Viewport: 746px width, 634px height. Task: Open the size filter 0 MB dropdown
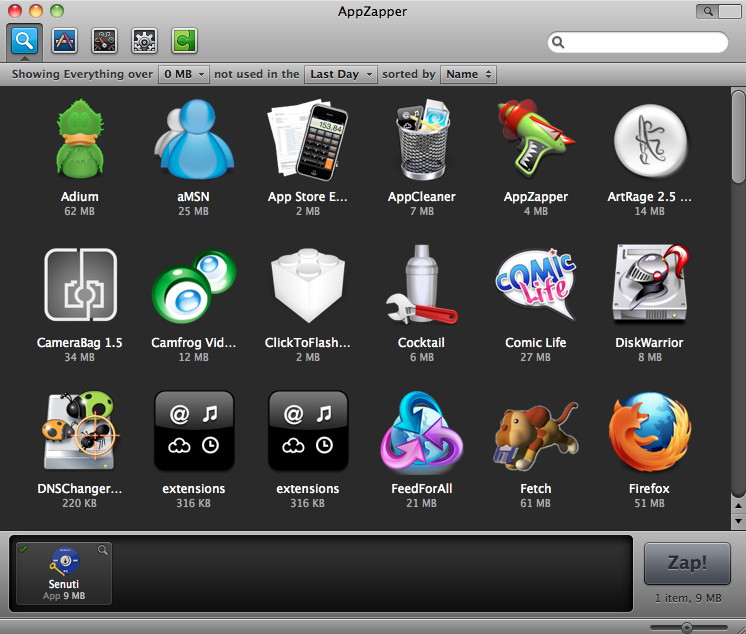[x=184, y=74]
